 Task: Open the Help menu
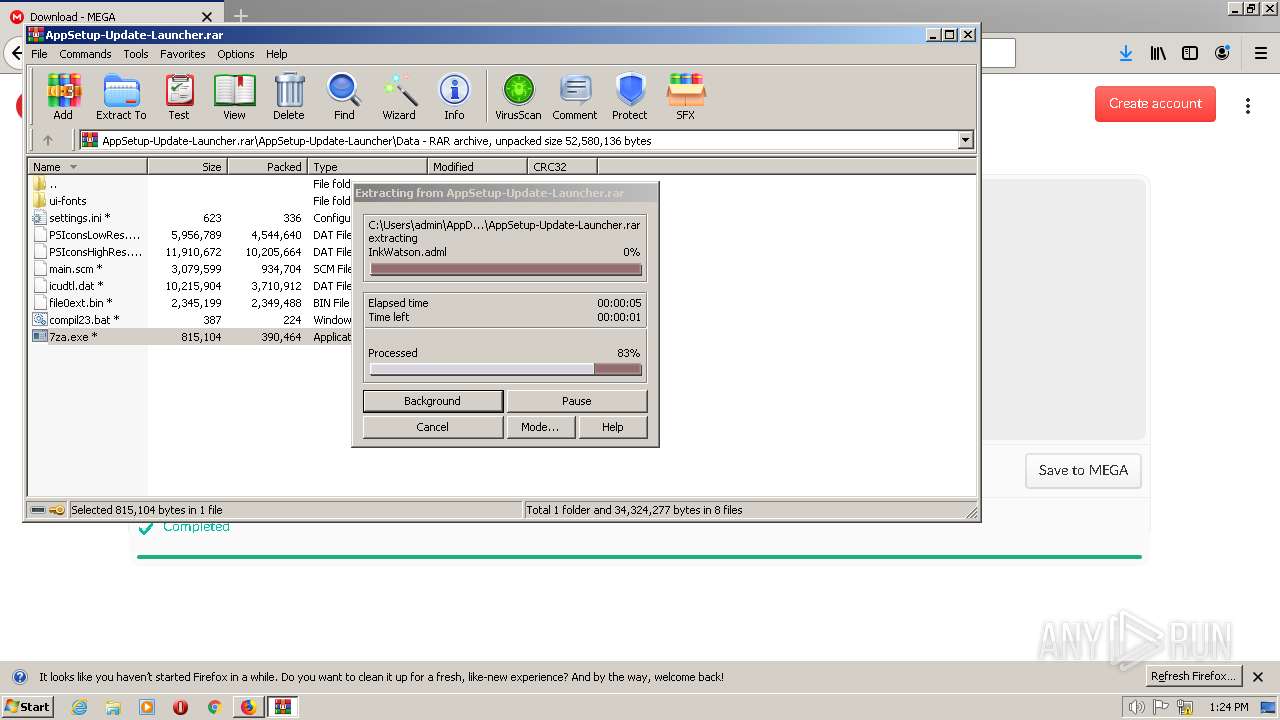(x=277, y=54)
